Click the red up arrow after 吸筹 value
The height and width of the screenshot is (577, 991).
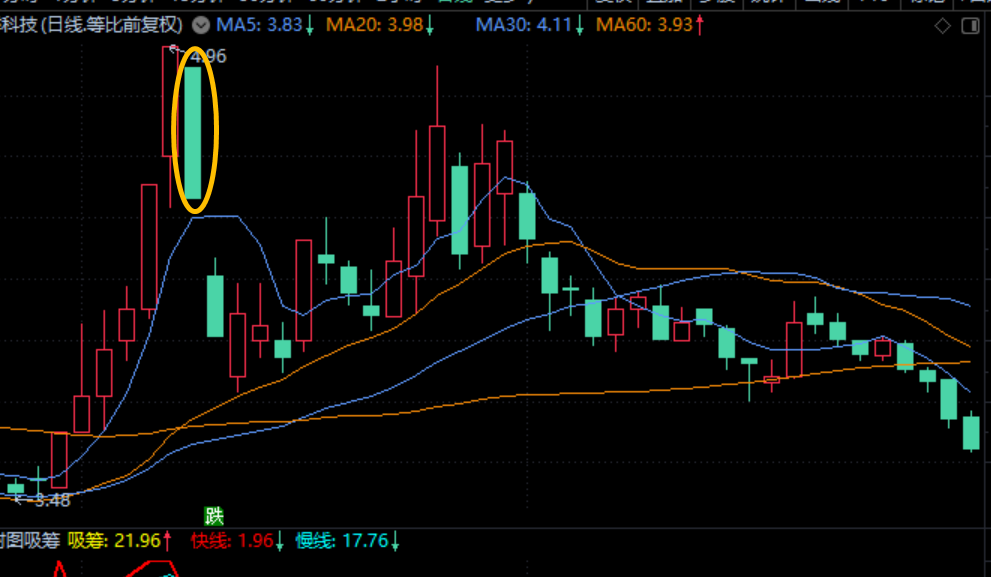pos(168,541)
